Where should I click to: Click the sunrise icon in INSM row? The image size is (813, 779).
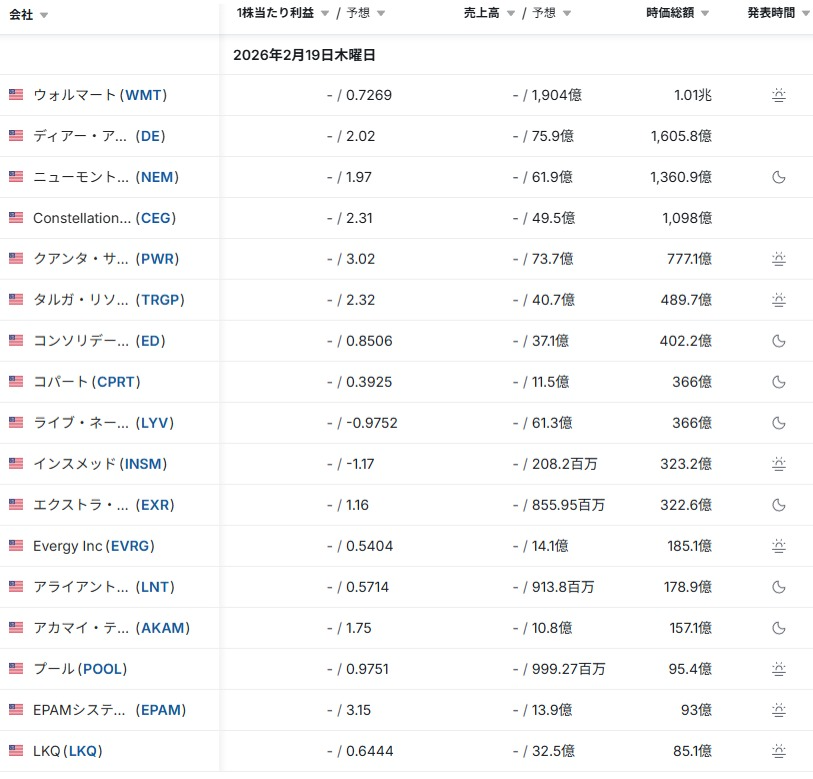tap(779, 464)
